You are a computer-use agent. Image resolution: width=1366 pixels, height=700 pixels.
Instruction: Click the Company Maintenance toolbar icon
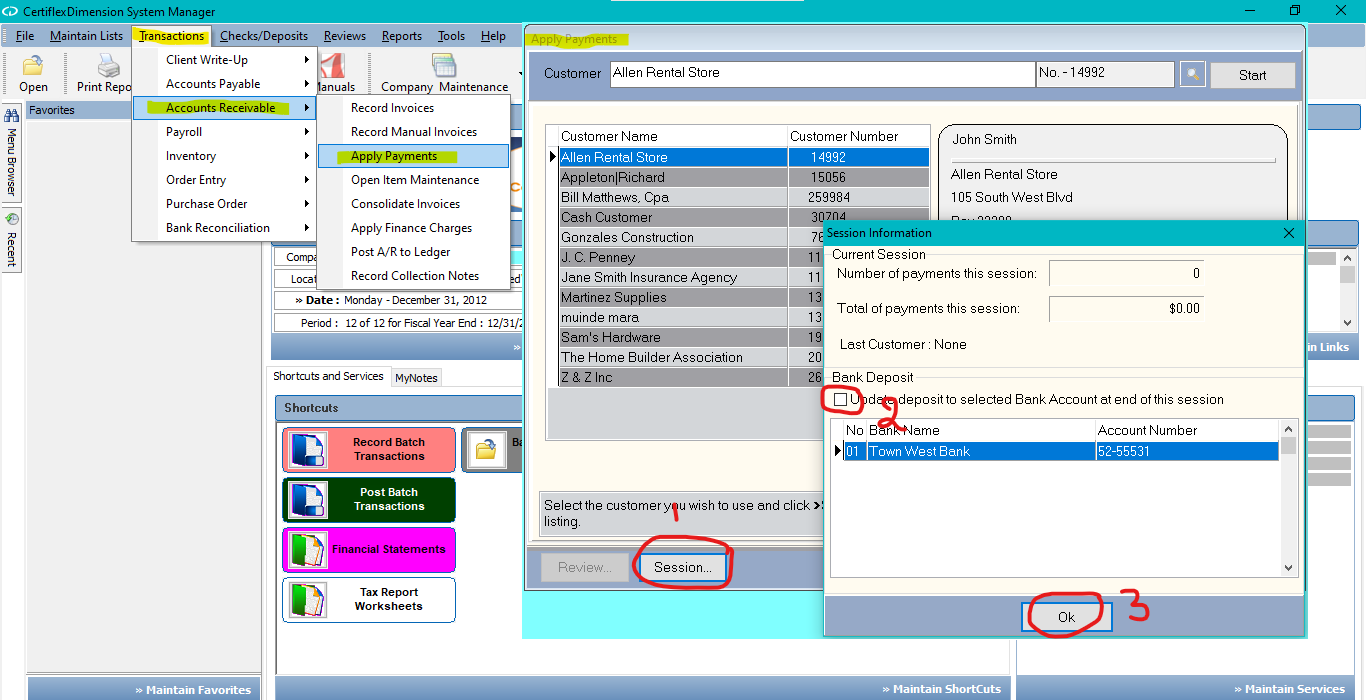pyautogui.click(x=444, y=66)
